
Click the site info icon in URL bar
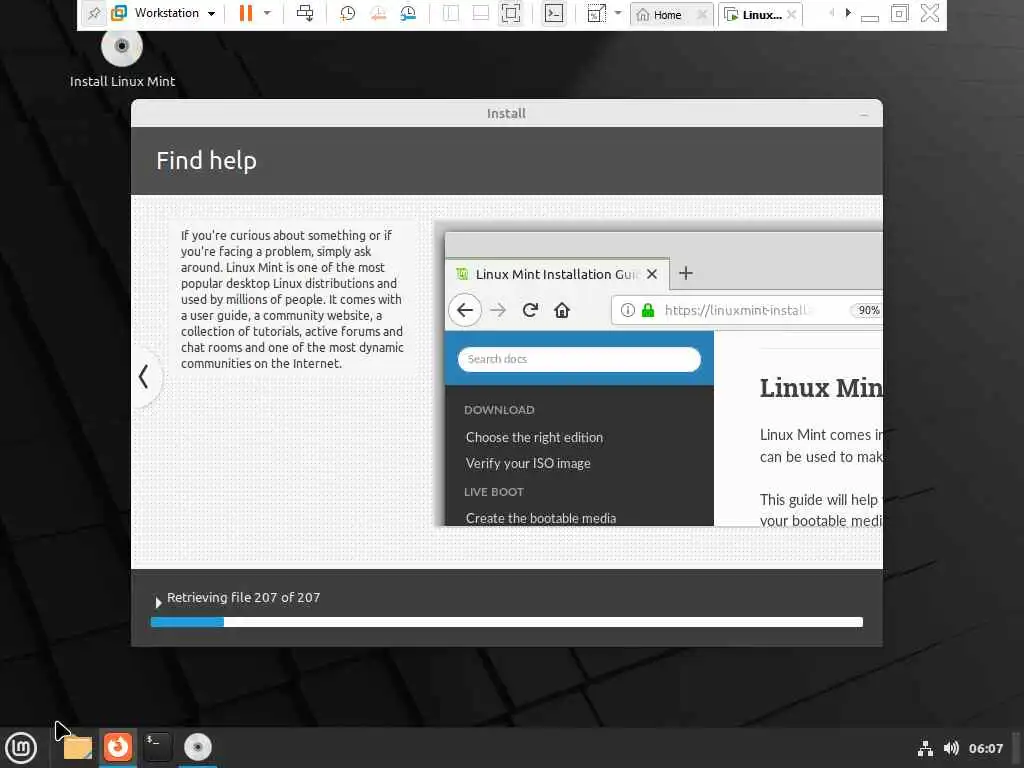click(x=628, y=310)
